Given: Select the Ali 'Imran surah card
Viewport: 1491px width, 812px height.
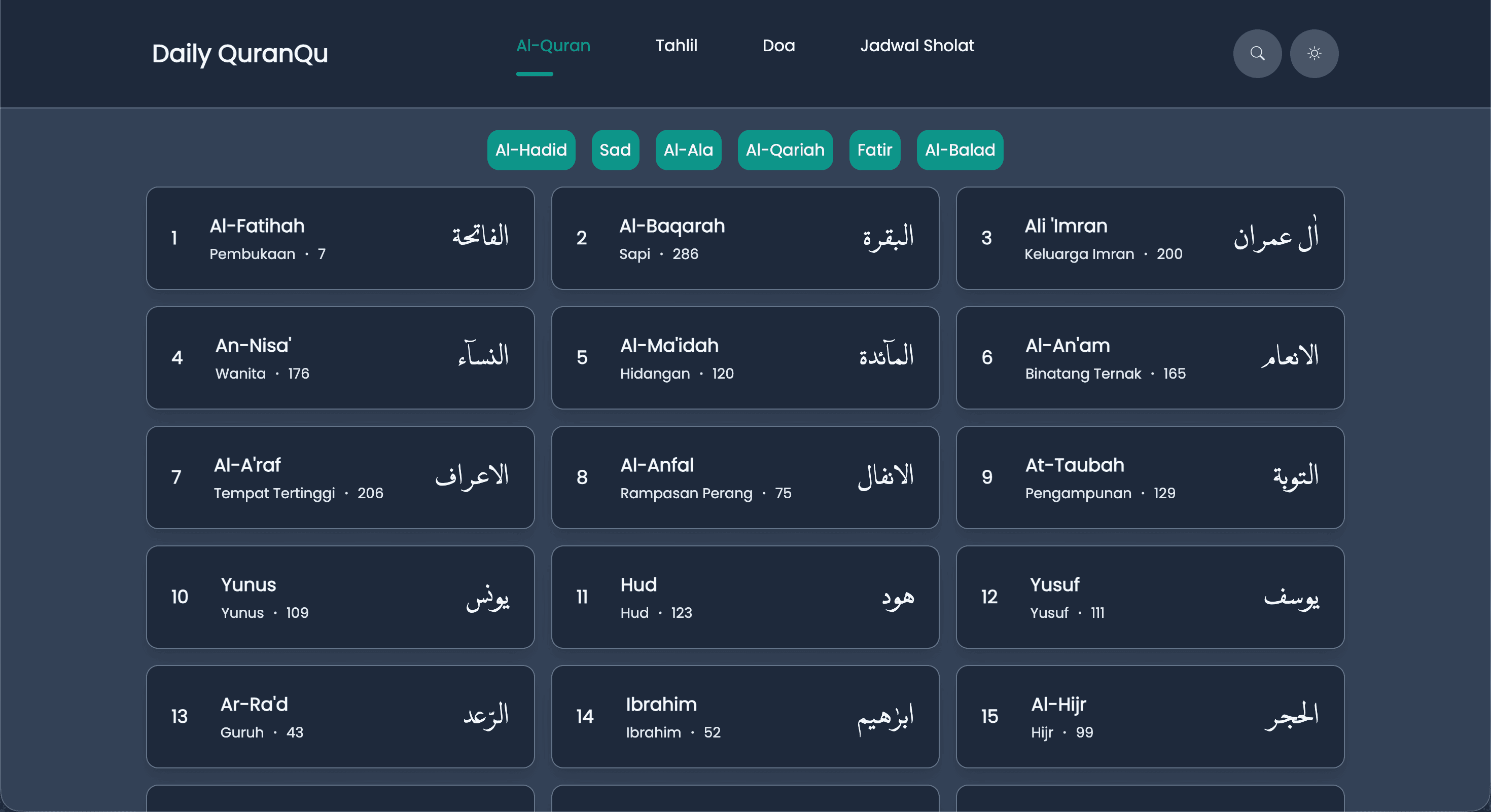Looking at the screenshot, I should click(1150, 238).
